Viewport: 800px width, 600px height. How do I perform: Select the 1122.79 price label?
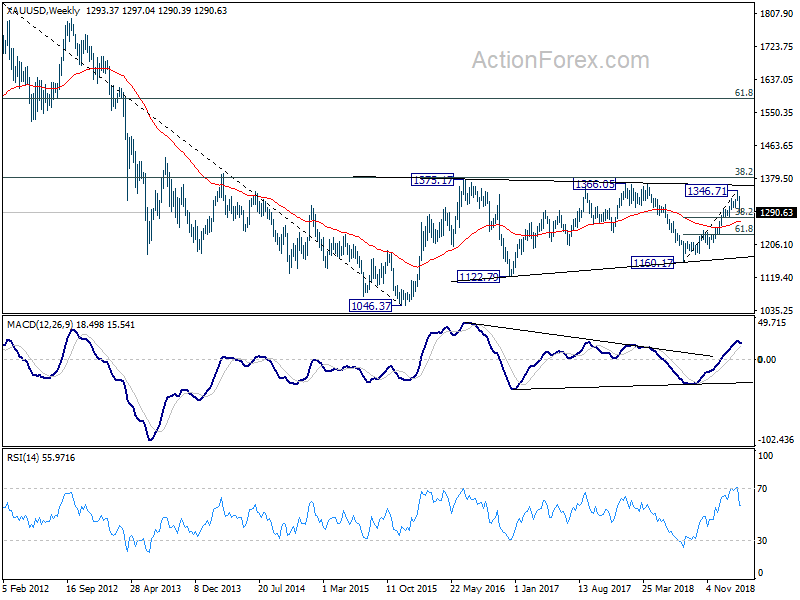pyautogui.click(x=479, y=277)
